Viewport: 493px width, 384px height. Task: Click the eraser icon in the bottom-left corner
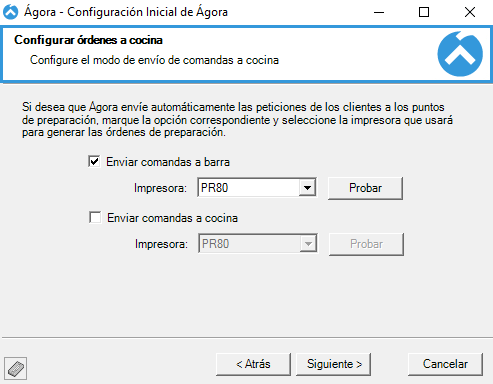tap(15, 368)
